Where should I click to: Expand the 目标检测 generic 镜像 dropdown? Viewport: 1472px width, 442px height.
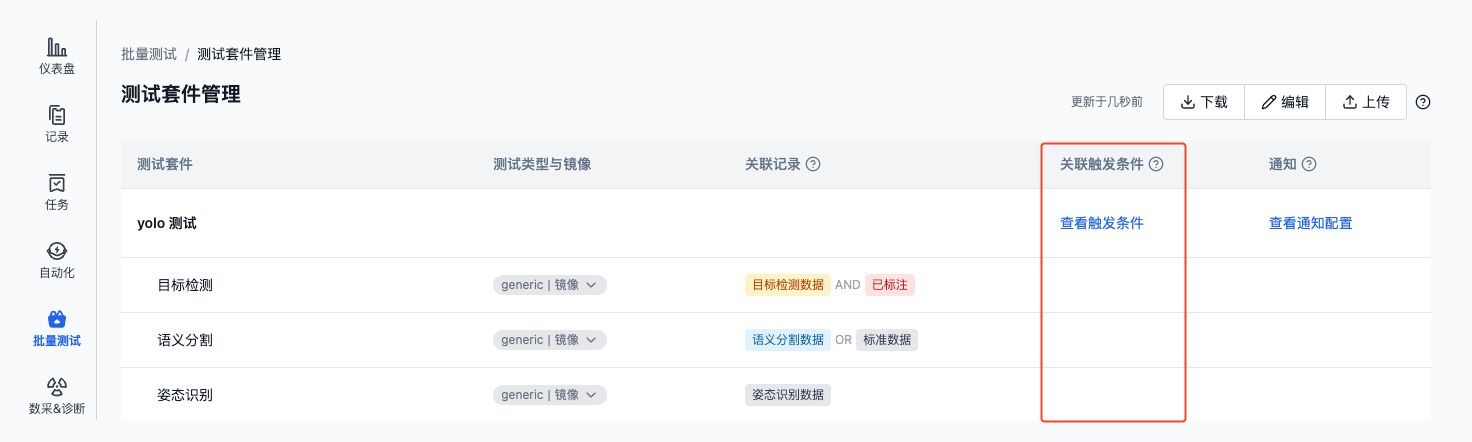[550, 285]
